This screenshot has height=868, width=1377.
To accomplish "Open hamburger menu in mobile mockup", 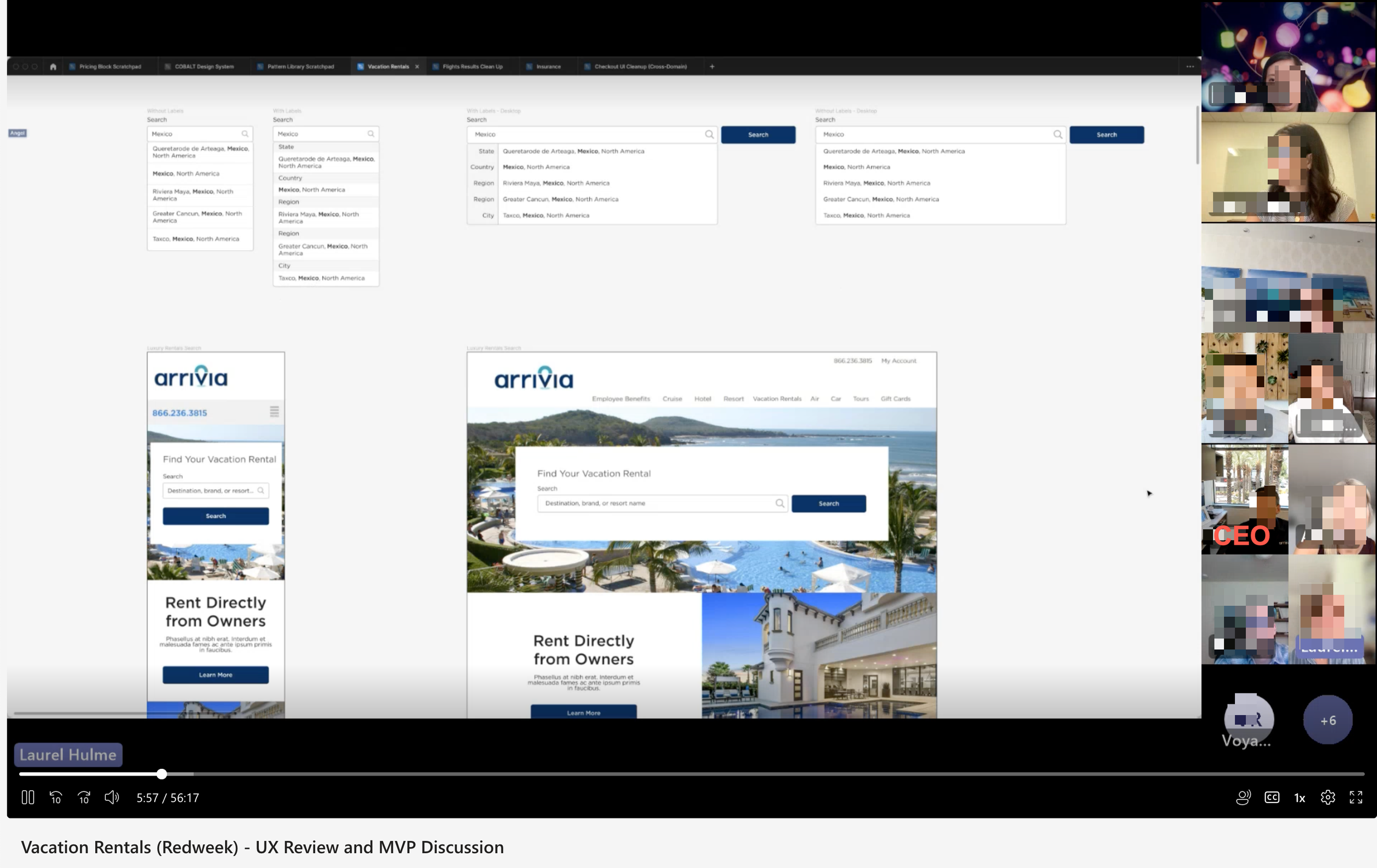I will (274, 412).
